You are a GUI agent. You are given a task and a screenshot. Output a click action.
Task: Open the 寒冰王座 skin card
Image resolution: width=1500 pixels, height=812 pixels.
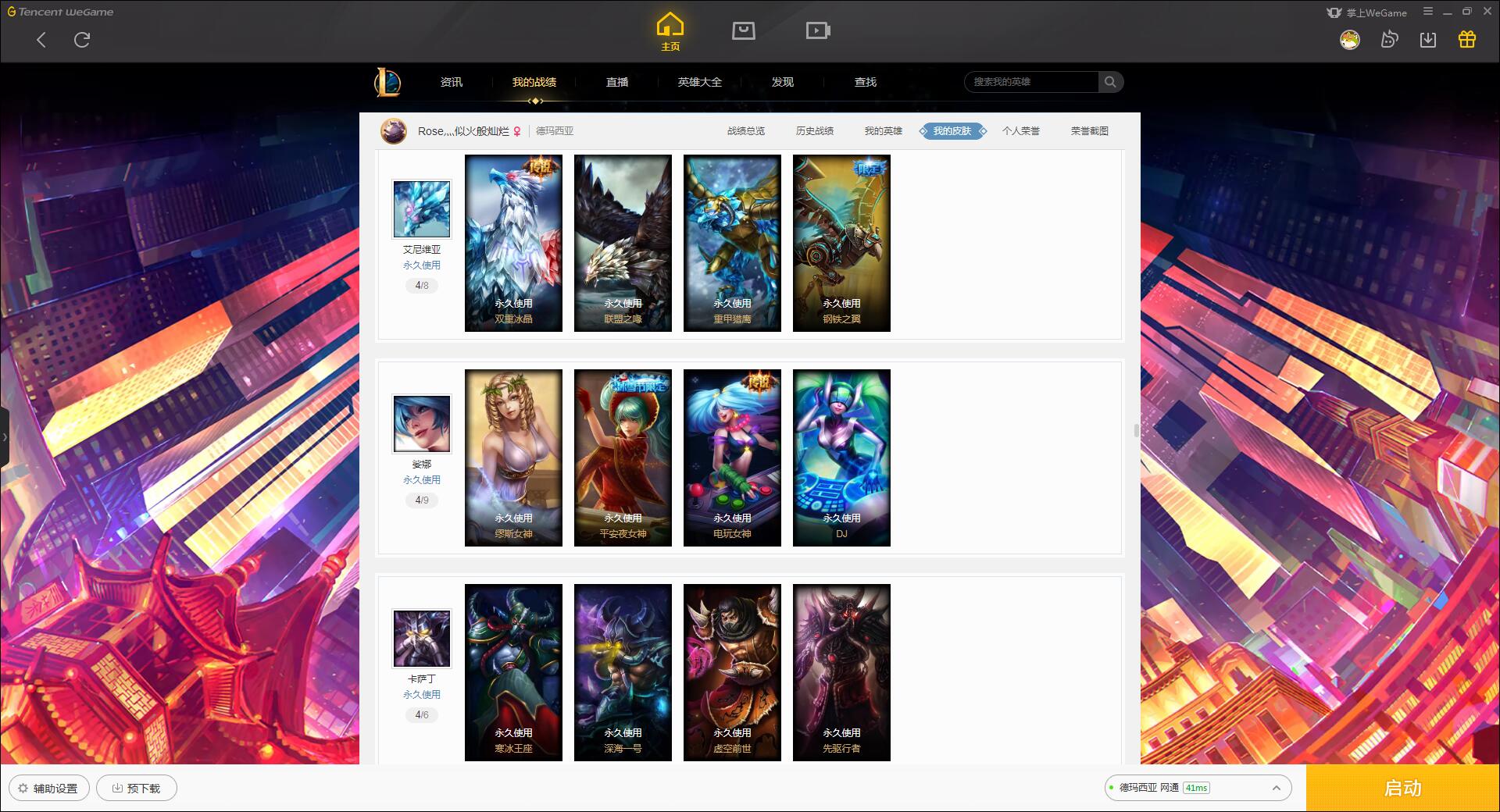(x=513, y=672)
